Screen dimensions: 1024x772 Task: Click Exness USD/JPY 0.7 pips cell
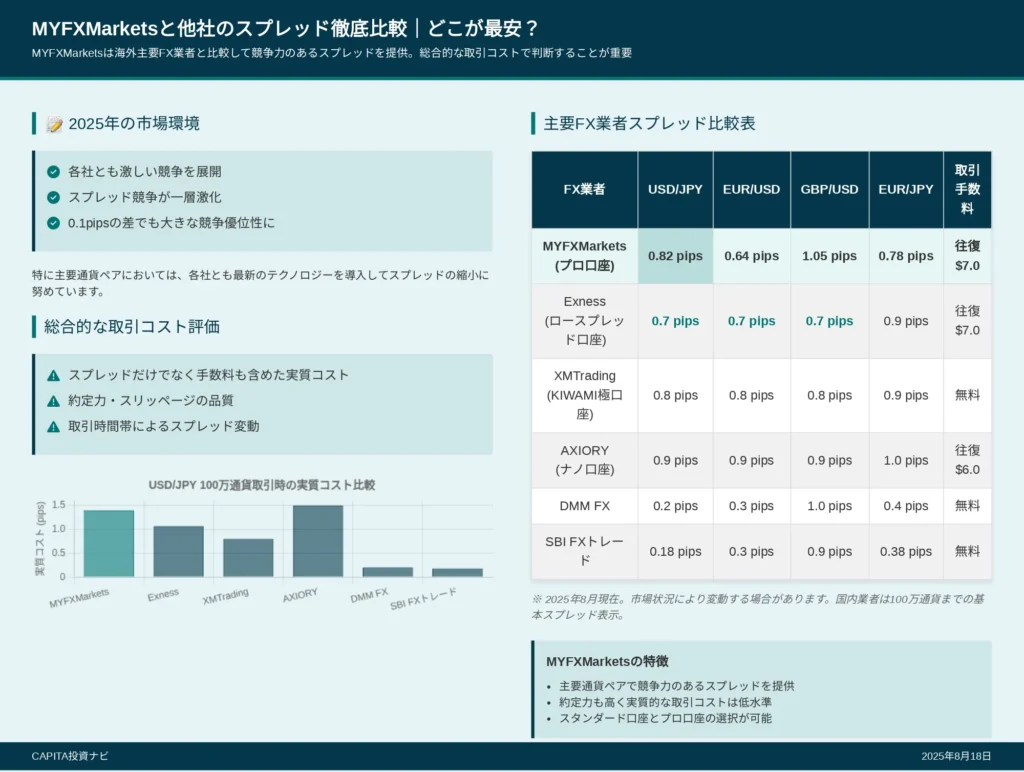(675, 321)
